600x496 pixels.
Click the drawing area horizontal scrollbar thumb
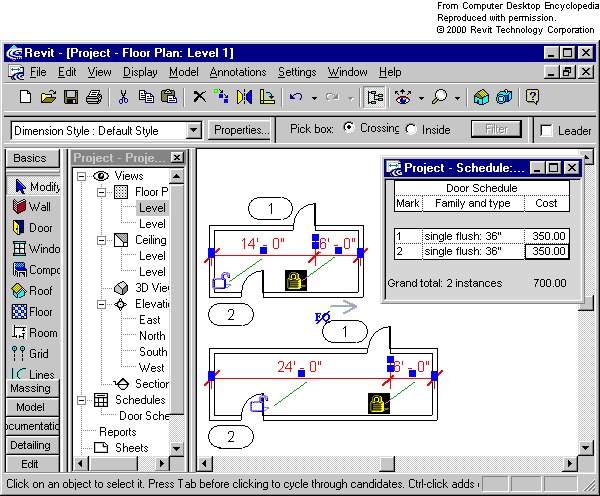[388, 464]
